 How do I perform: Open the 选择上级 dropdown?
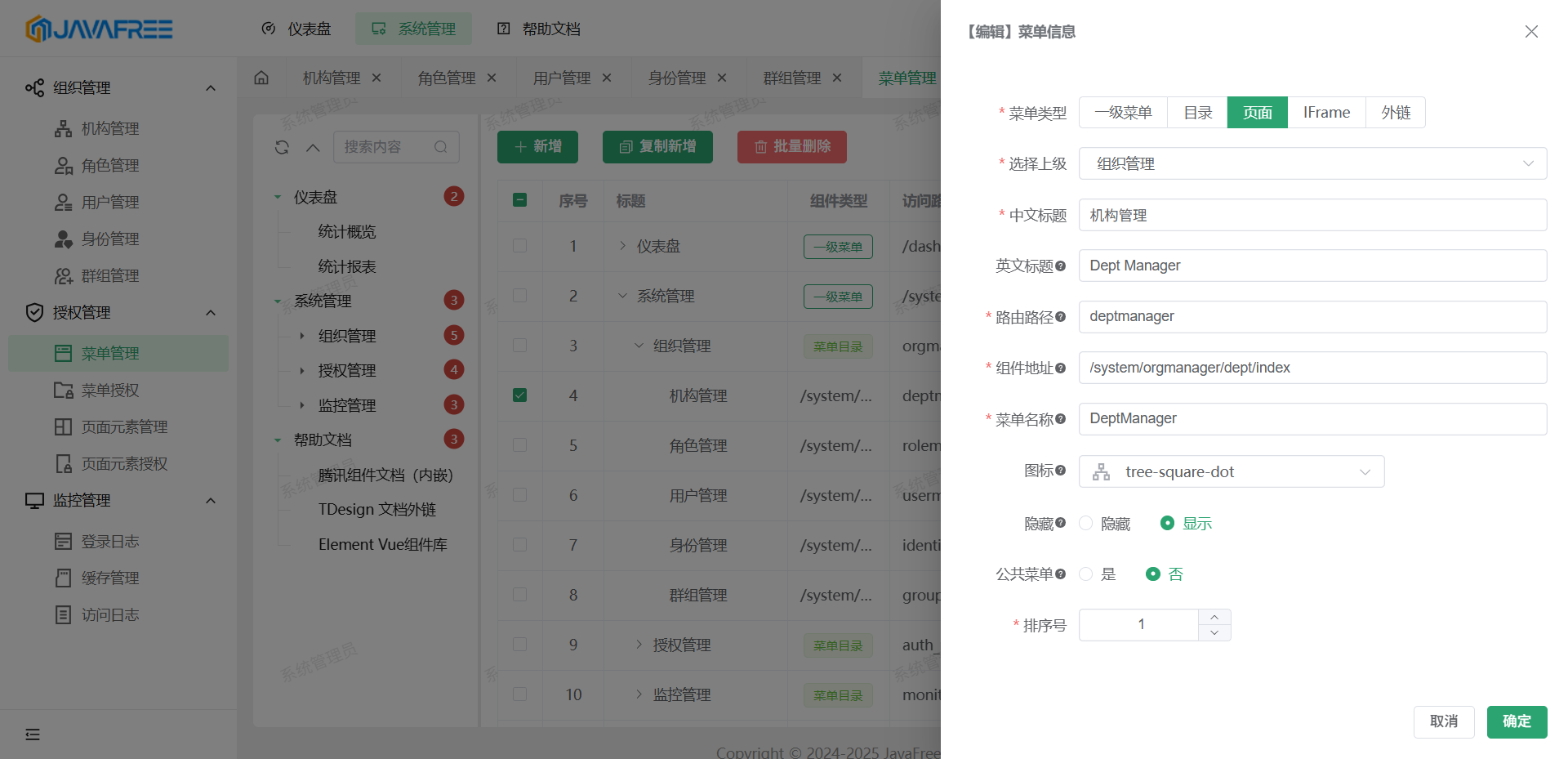point(1312,163)
